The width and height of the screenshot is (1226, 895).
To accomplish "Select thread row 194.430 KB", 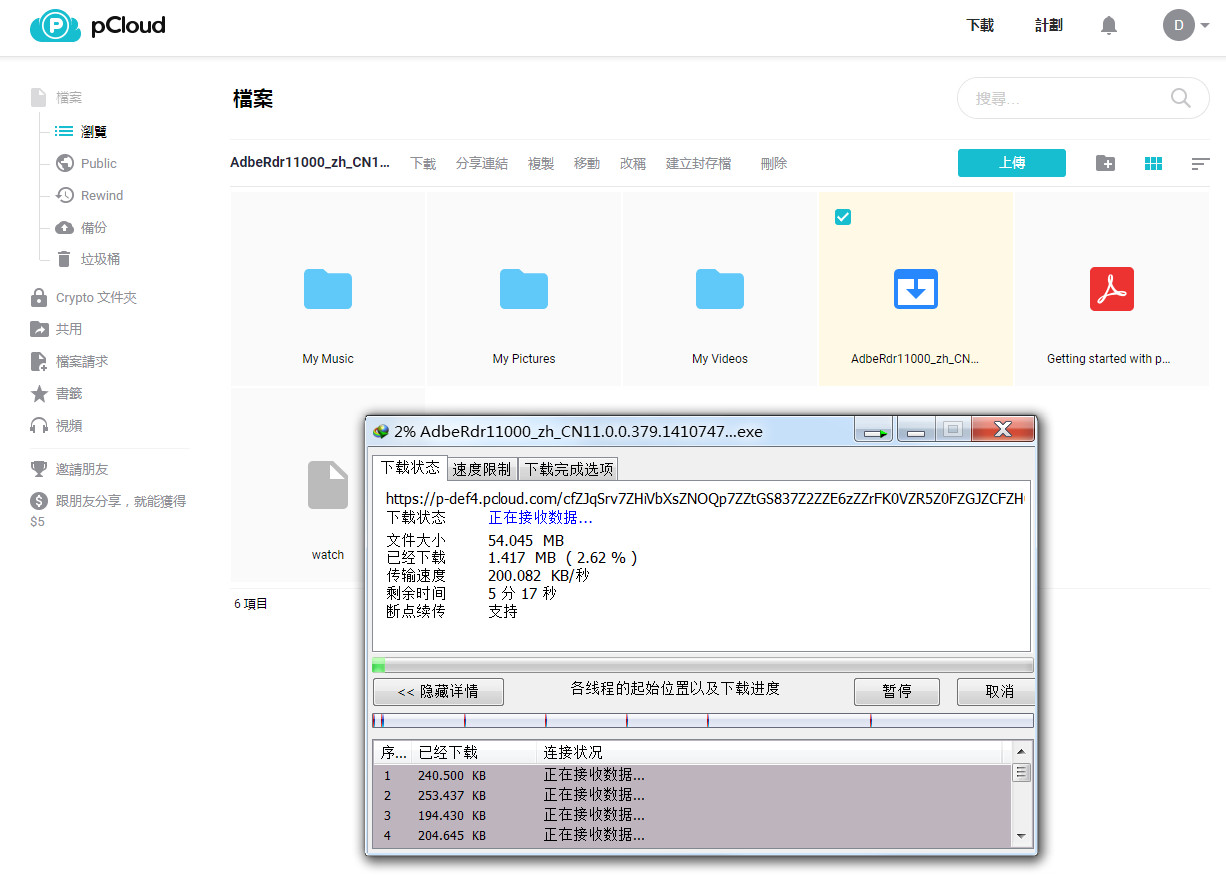I will tap(693, 815).
